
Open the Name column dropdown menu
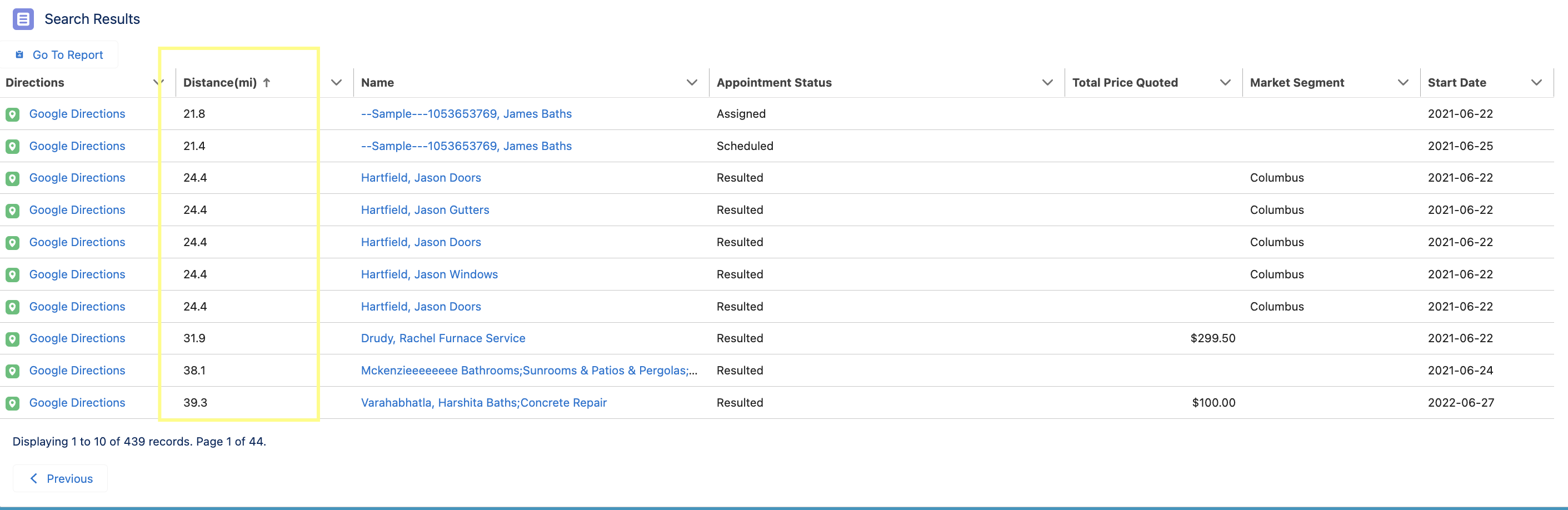pyautogui.click(x=691, y=82)
